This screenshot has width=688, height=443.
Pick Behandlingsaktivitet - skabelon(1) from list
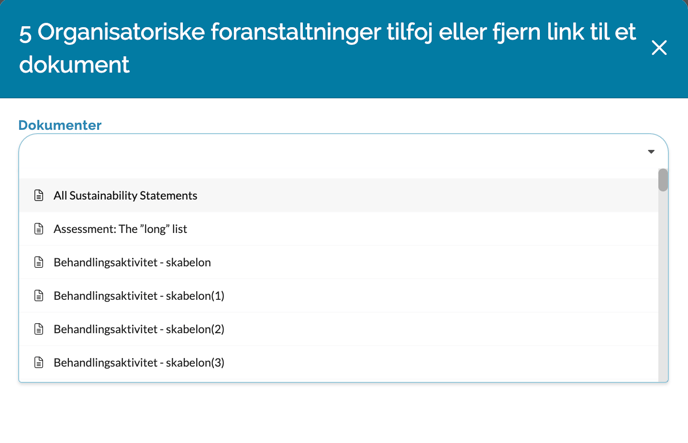[x=139, y=296]
